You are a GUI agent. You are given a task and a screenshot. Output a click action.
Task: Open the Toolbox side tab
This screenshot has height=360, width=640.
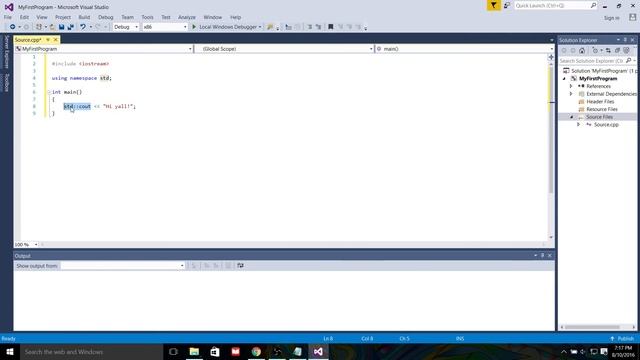7,83
